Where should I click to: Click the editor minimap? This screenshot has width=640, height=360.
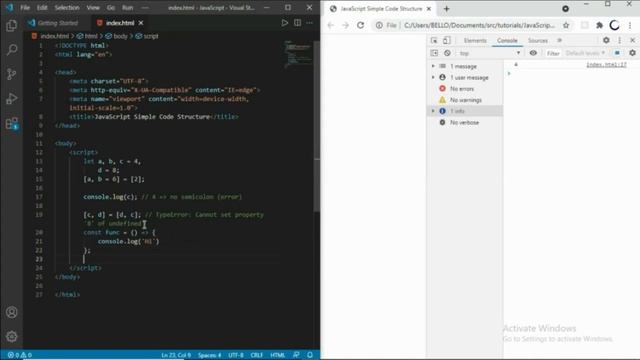[x=298, y=53]
